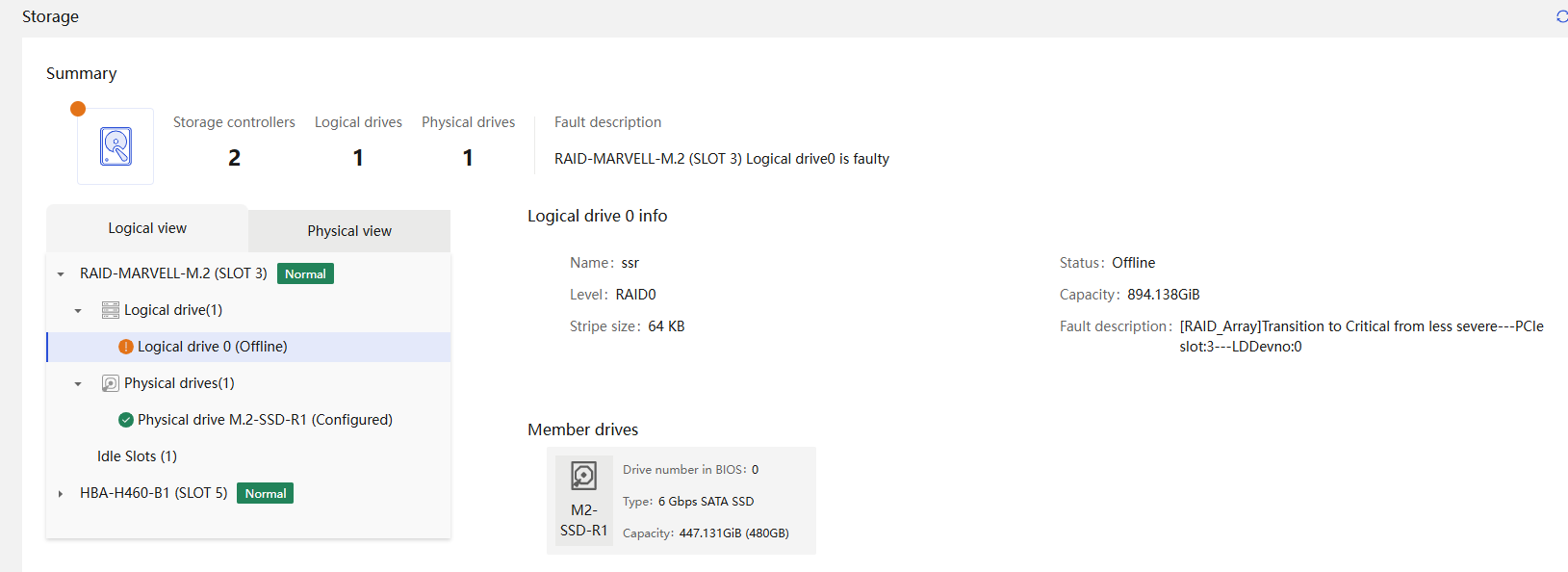Screen dimensions: 1568x572
Task: Click the green check icon for M.2-SSD-R1
Action: pos(126,420)
